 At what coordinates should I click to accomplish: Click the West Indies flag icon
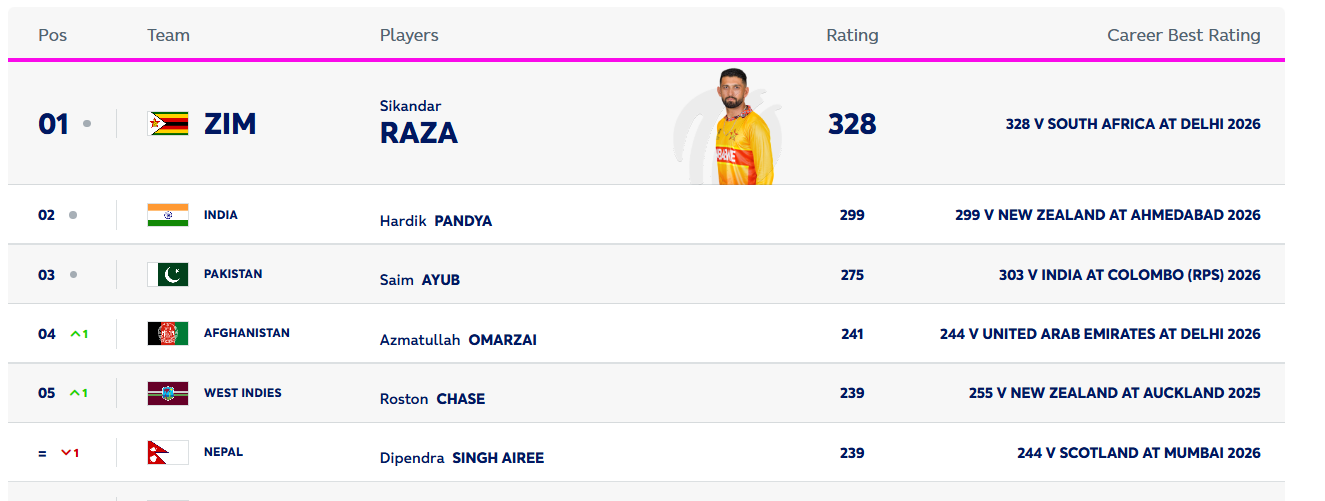167,393
